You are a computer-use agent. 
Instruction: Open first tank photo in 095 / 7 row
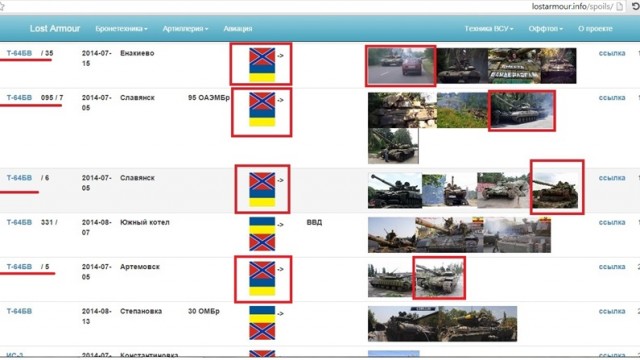[402, 110]
